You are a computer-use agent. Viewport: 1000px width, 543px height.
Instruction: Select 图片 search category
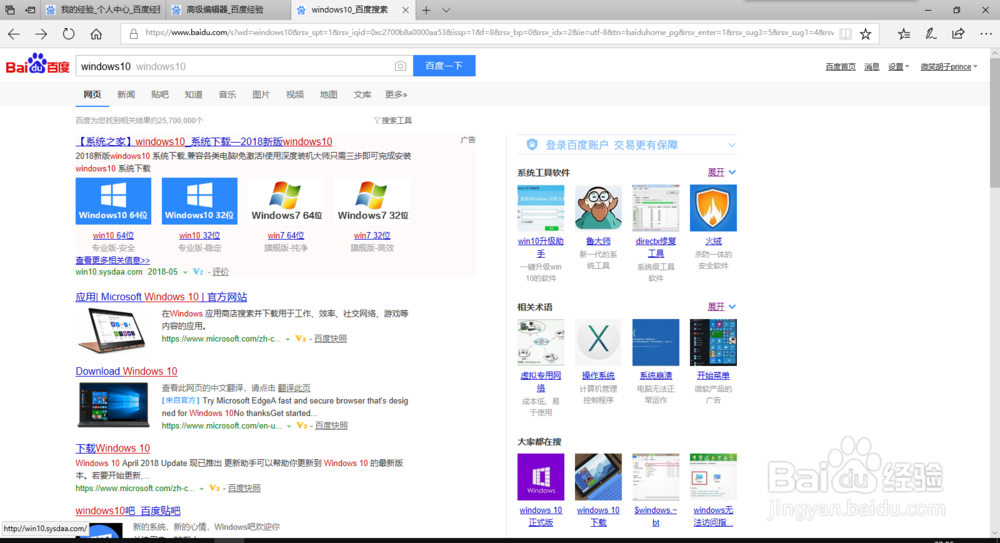pyautogui.click(x=261, y=94)
